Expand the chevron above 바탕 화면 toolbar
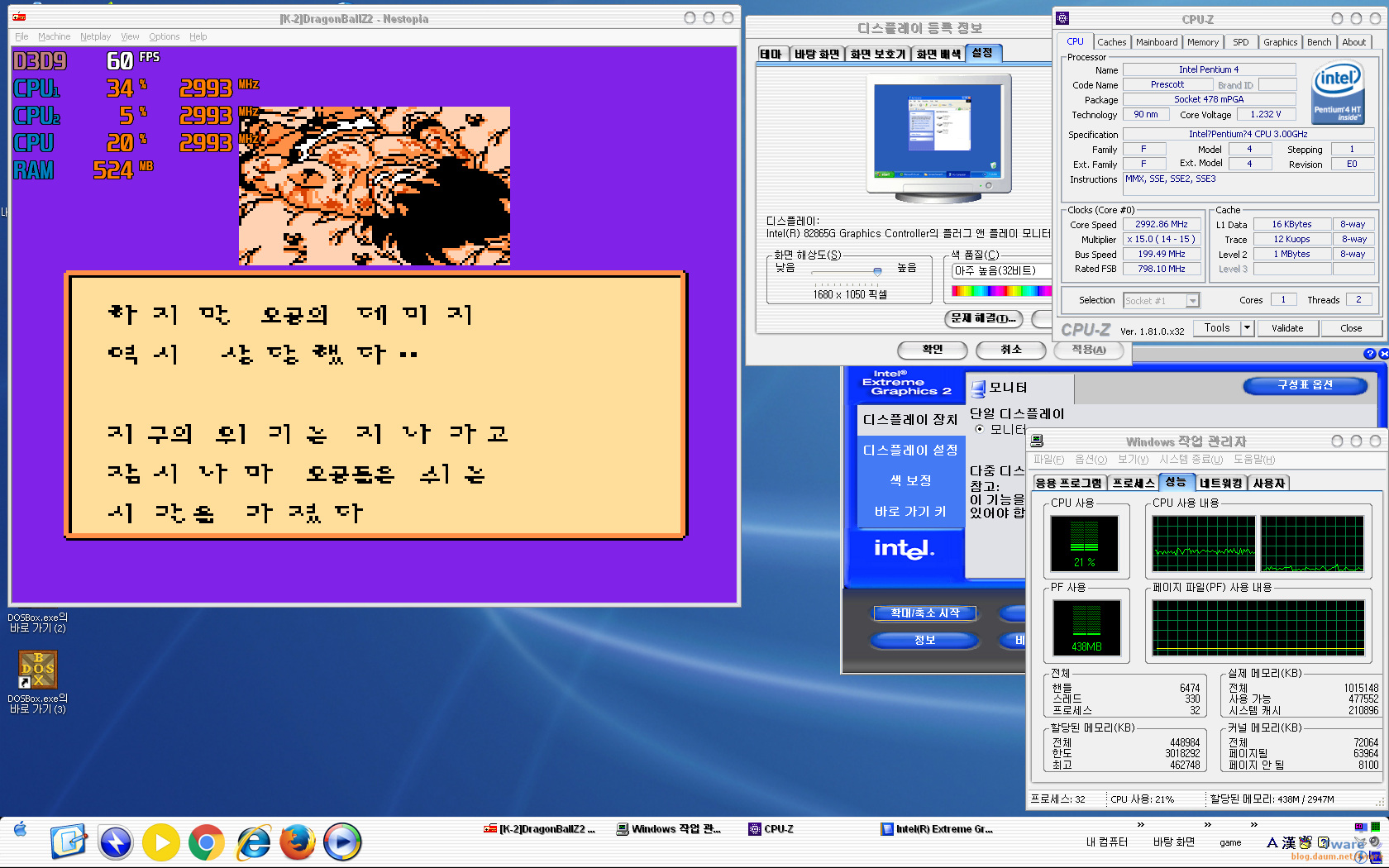 point(1207,824)
